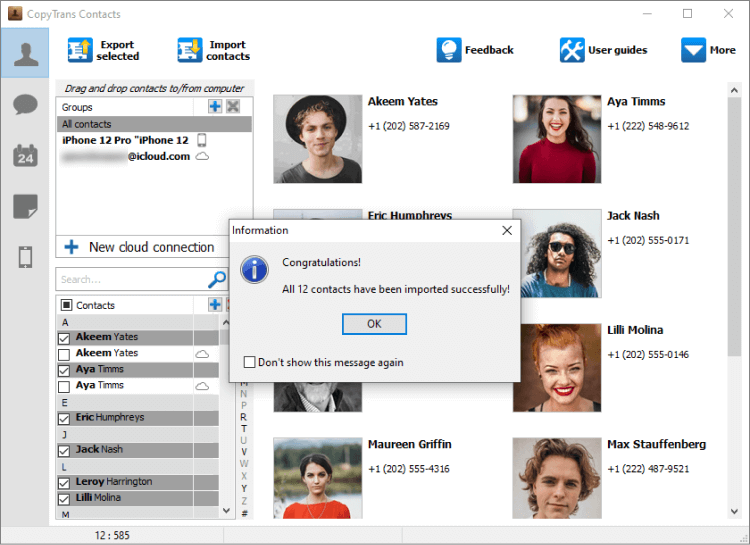Viewport: 750px width, 545px height.
Task: Open the Contacts section in sidebar
Action: [x=25, y=53]
